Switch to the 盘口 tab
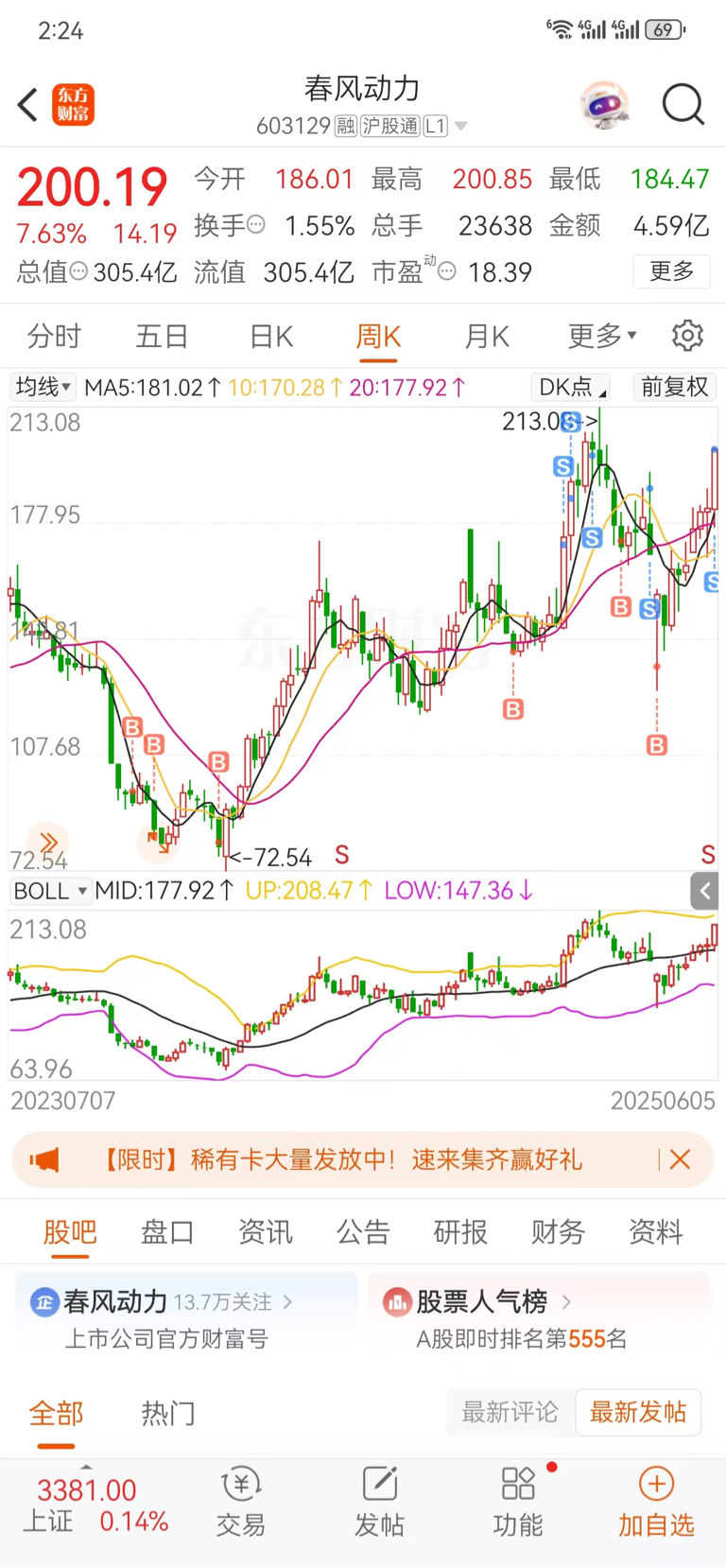This screenshot has width=726, height=1568. pyautogui.click(x=167, y=1232)
